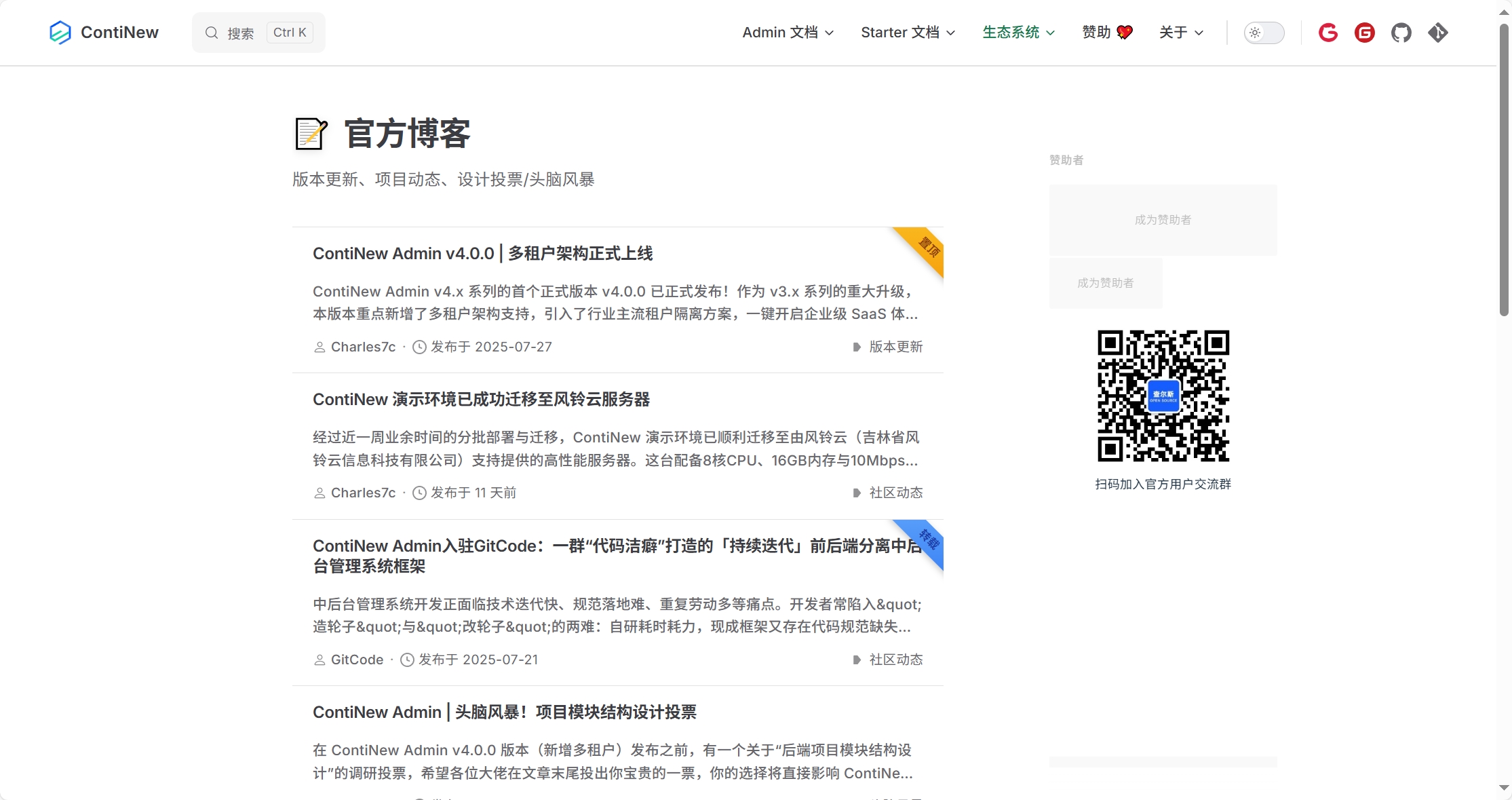
Task: Toggle the light/dark theme switch
Action: (1264, 33)
